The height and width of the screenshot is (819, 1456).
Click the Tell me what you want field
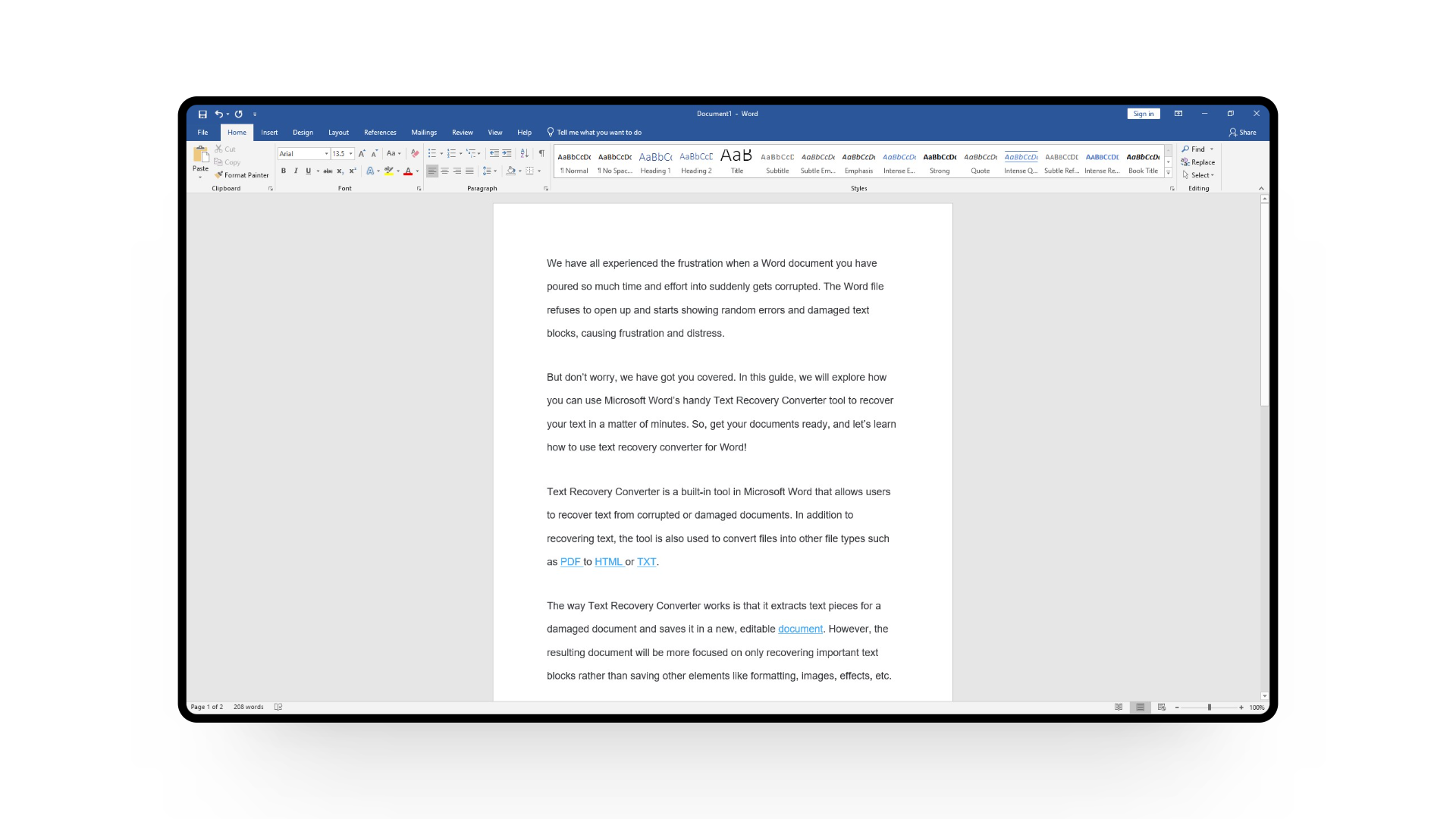(599, 133)
